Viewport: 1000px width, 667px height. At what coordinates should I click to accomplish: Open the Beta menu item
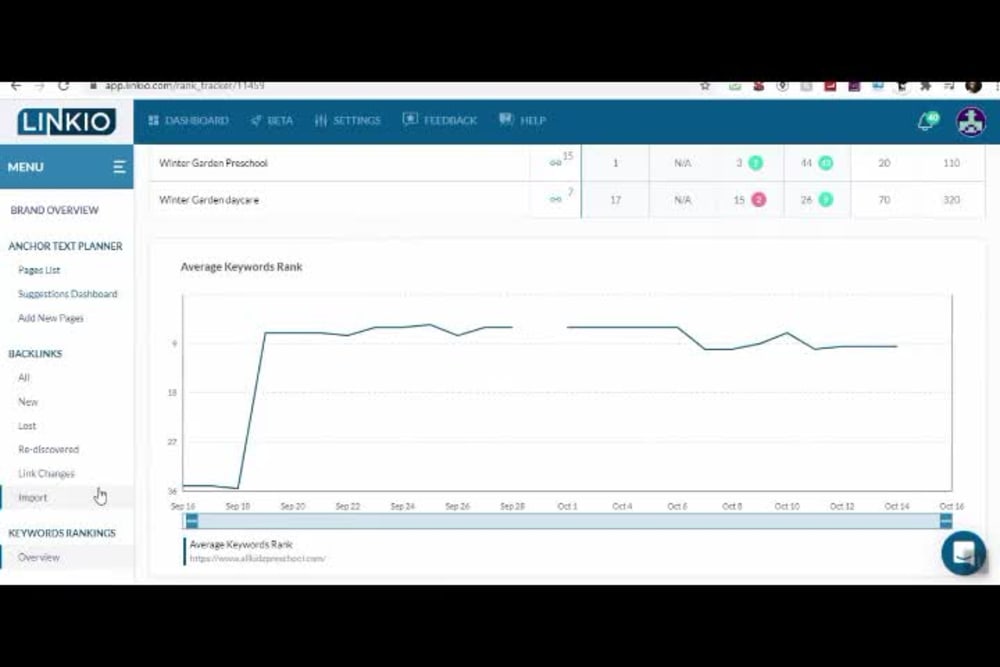(x=272, y=121)
